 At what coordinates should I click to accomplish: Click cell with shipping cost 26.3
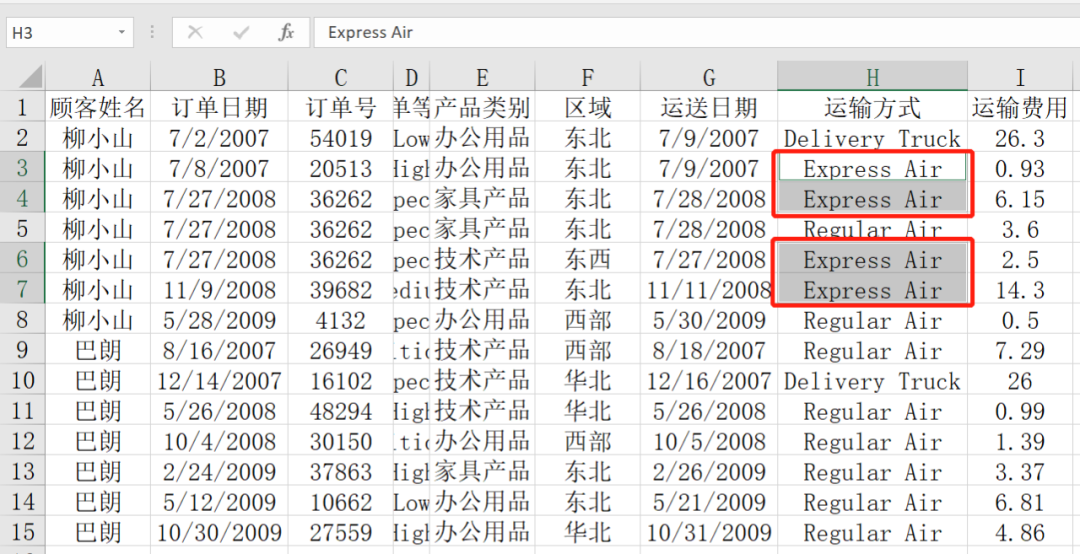click(x=1020, y=138)
